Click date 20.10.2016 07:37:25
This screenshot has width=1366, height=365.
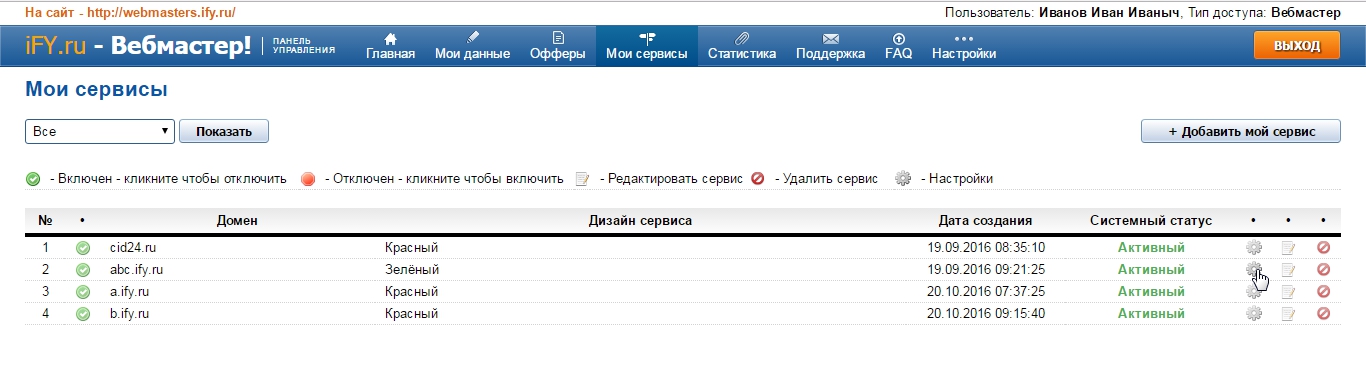(986, 291)
